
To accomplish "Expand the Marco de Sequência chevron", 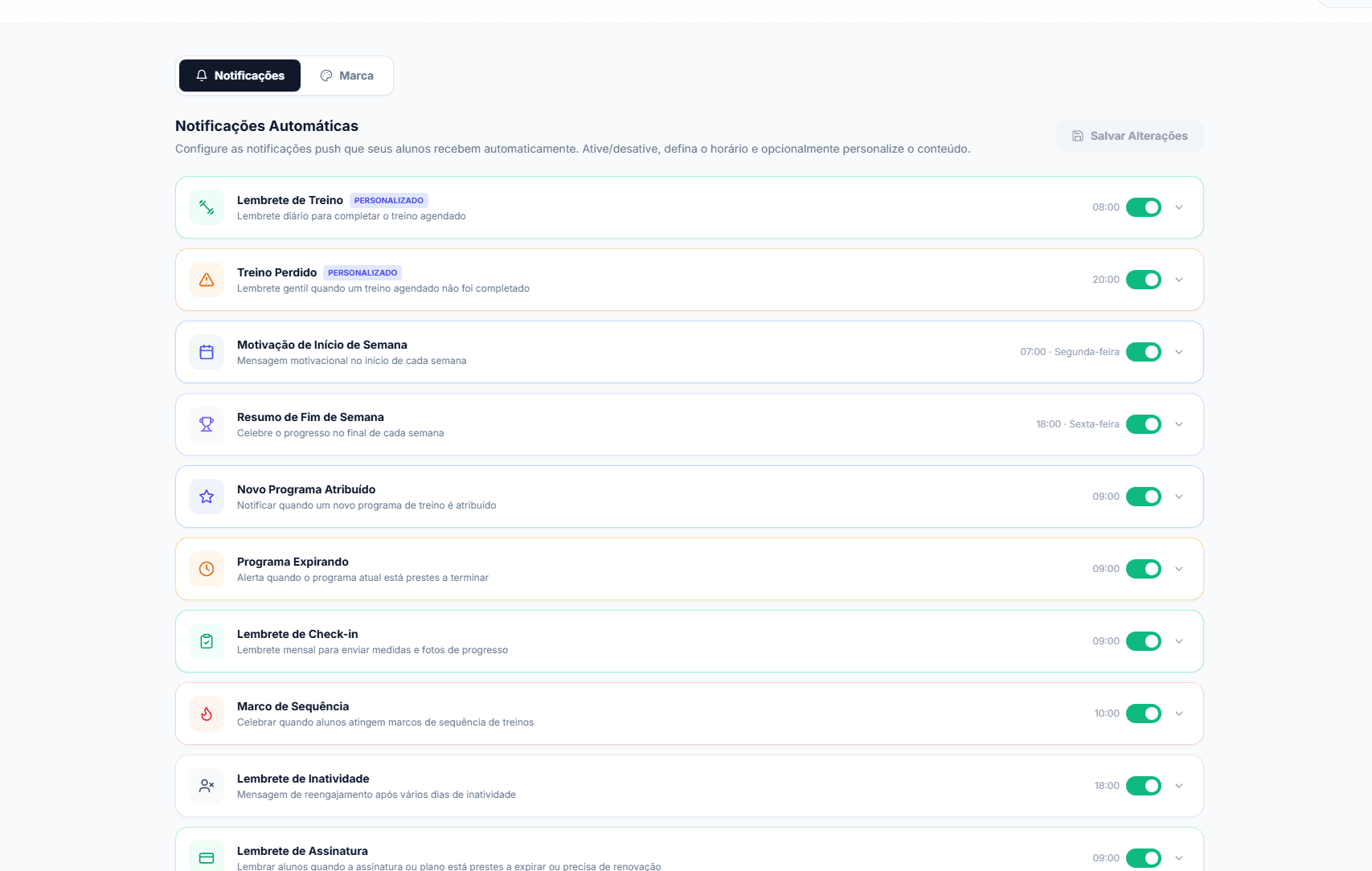I will (1179, 714).
